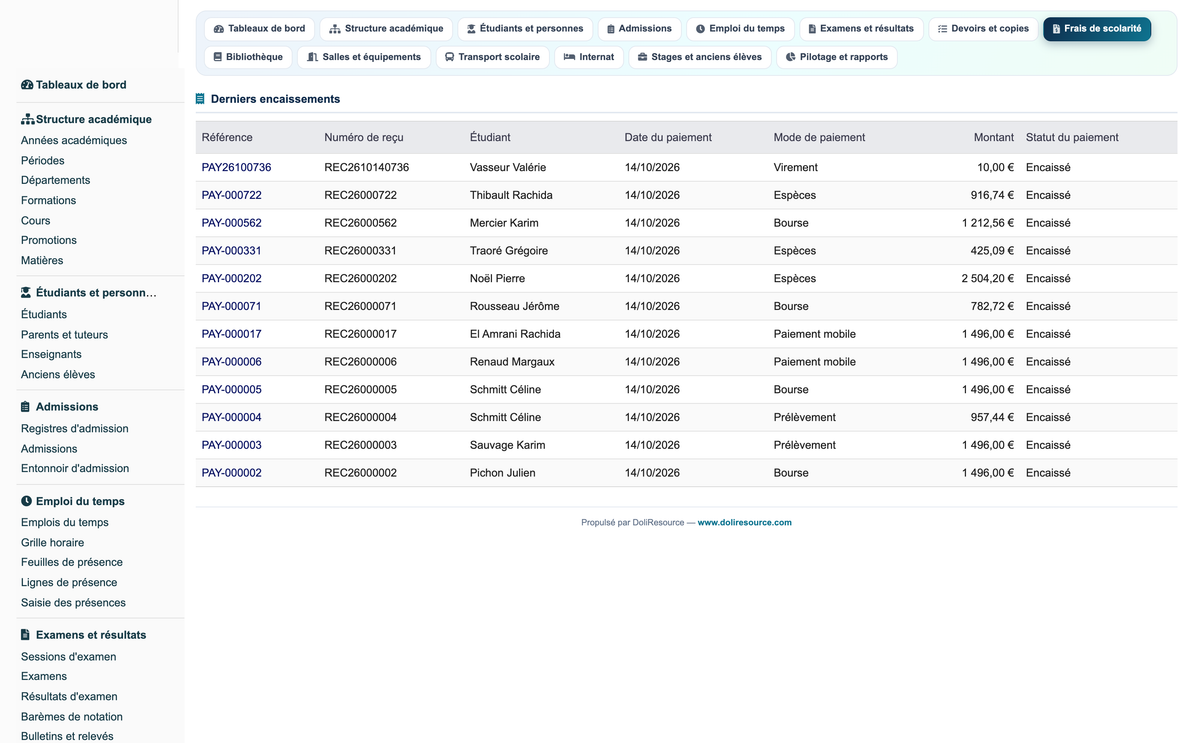
Task: Open payment reference PAY-000006
Action: [x=232, y=362]
